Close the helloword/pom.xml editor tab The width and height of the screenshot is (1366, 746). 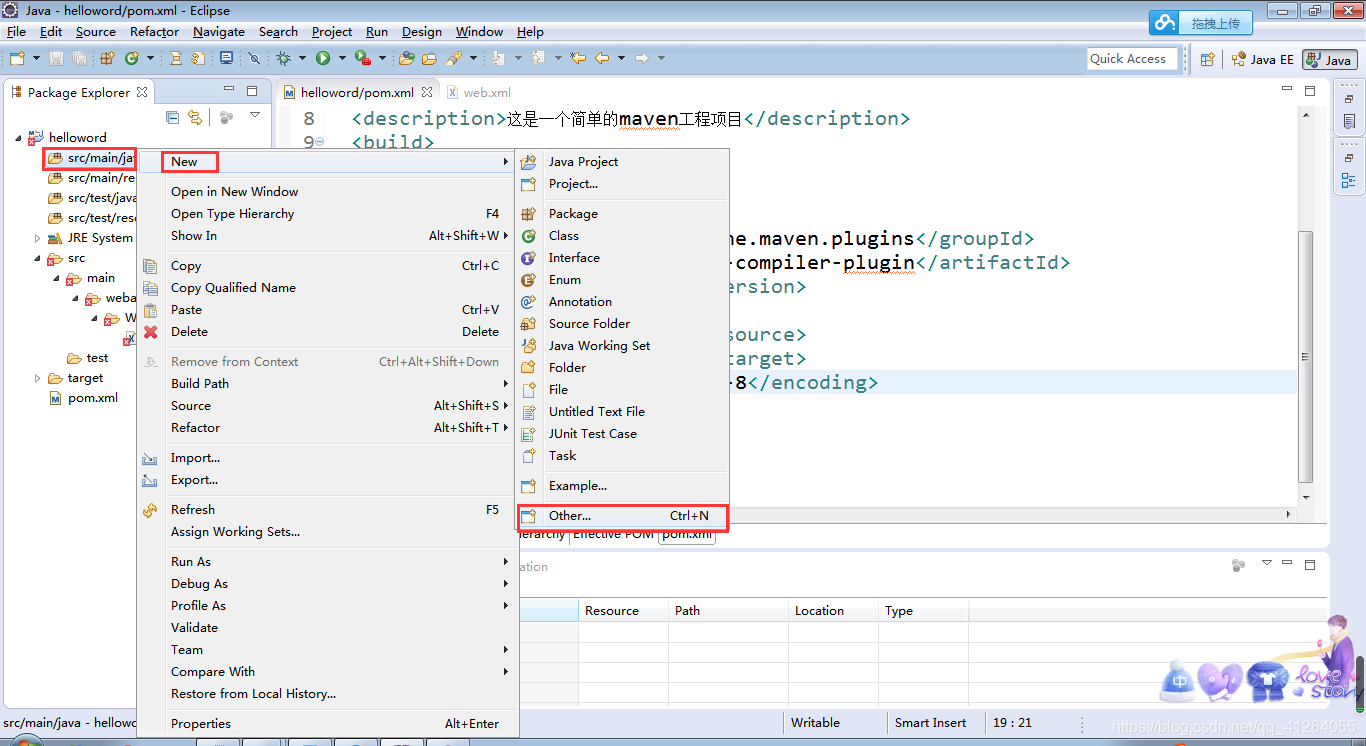(427, 92)
